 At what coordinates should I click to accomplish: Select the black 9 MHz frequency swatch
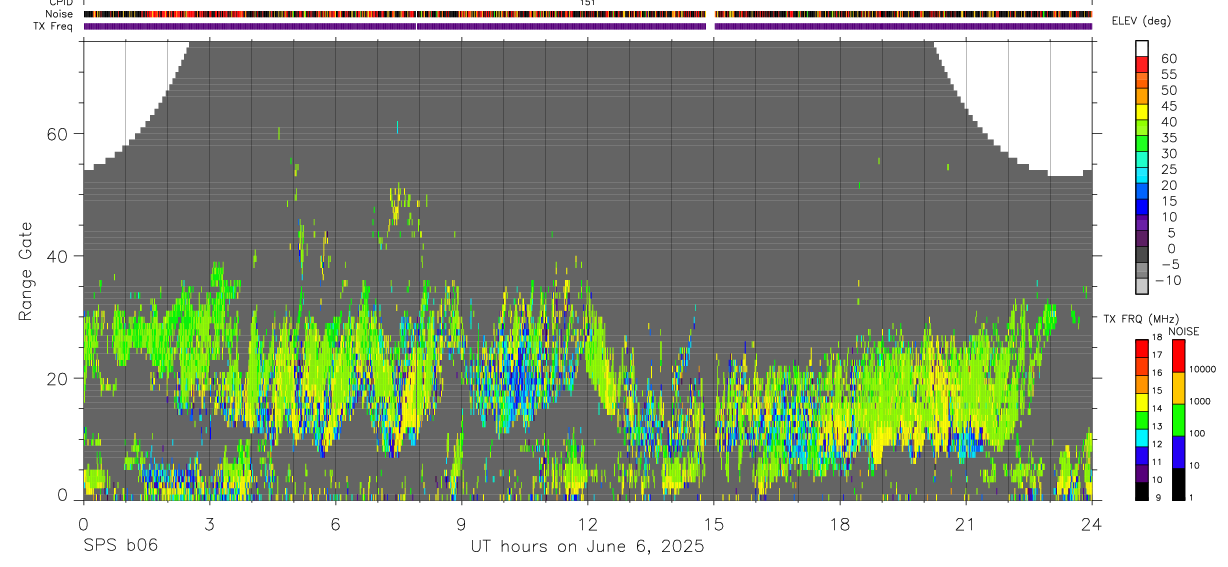click(1142, 491)
